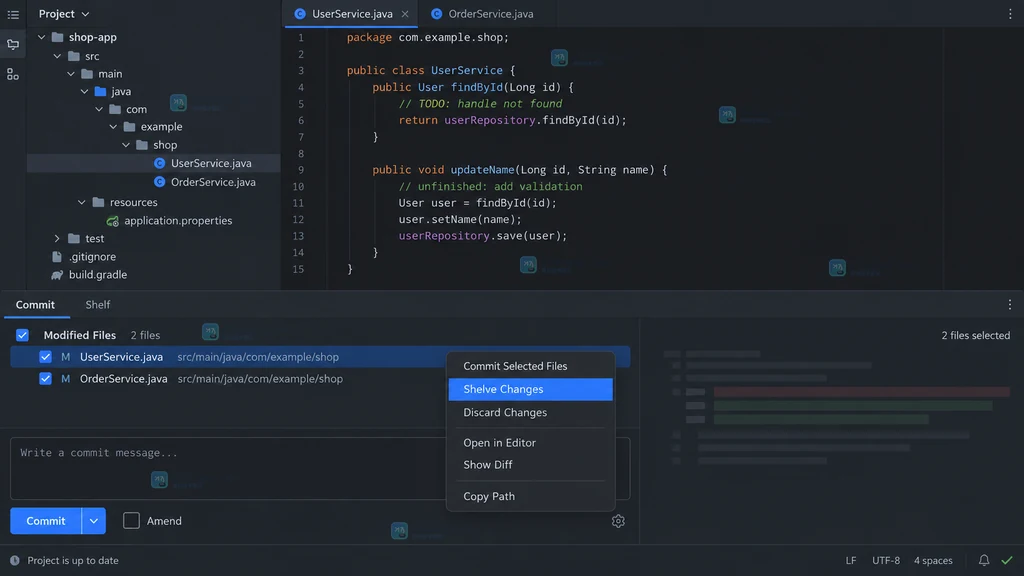Image resolution: width=1024 pixels, height=576 pixels.
Task: Click the test folder icon
Action: (74, 239)
